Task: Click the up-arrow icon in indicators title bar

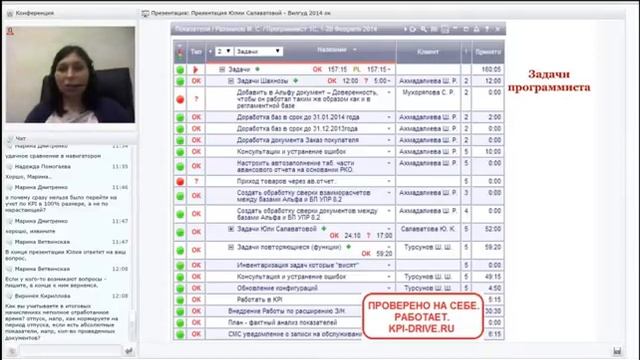Action: click(476, 29)
